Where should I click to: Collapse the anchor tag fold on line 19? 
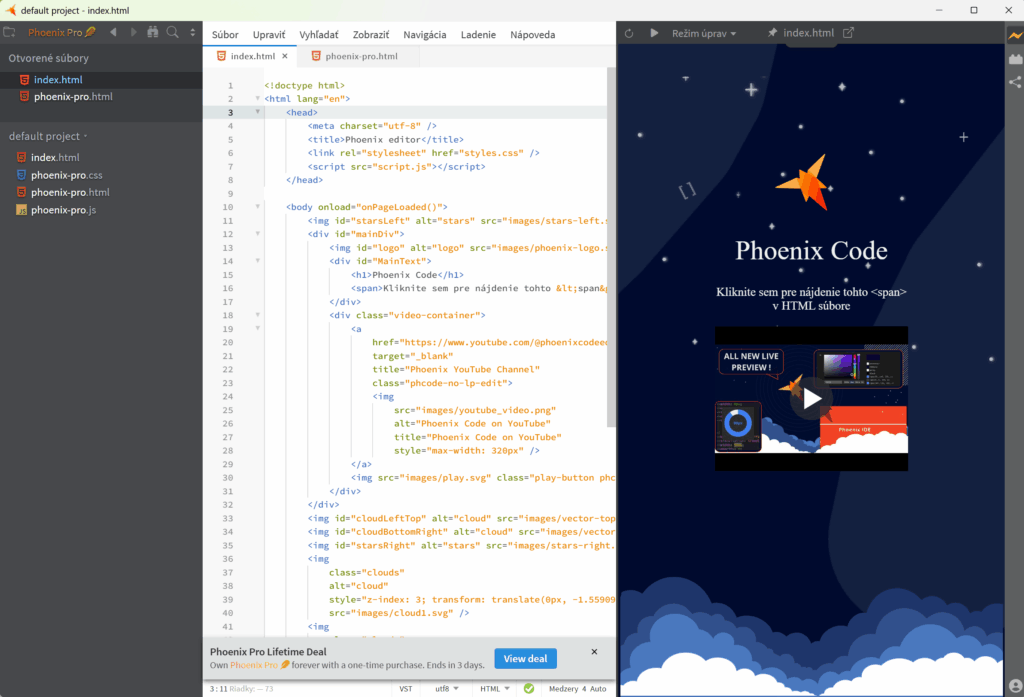(257, 329)
